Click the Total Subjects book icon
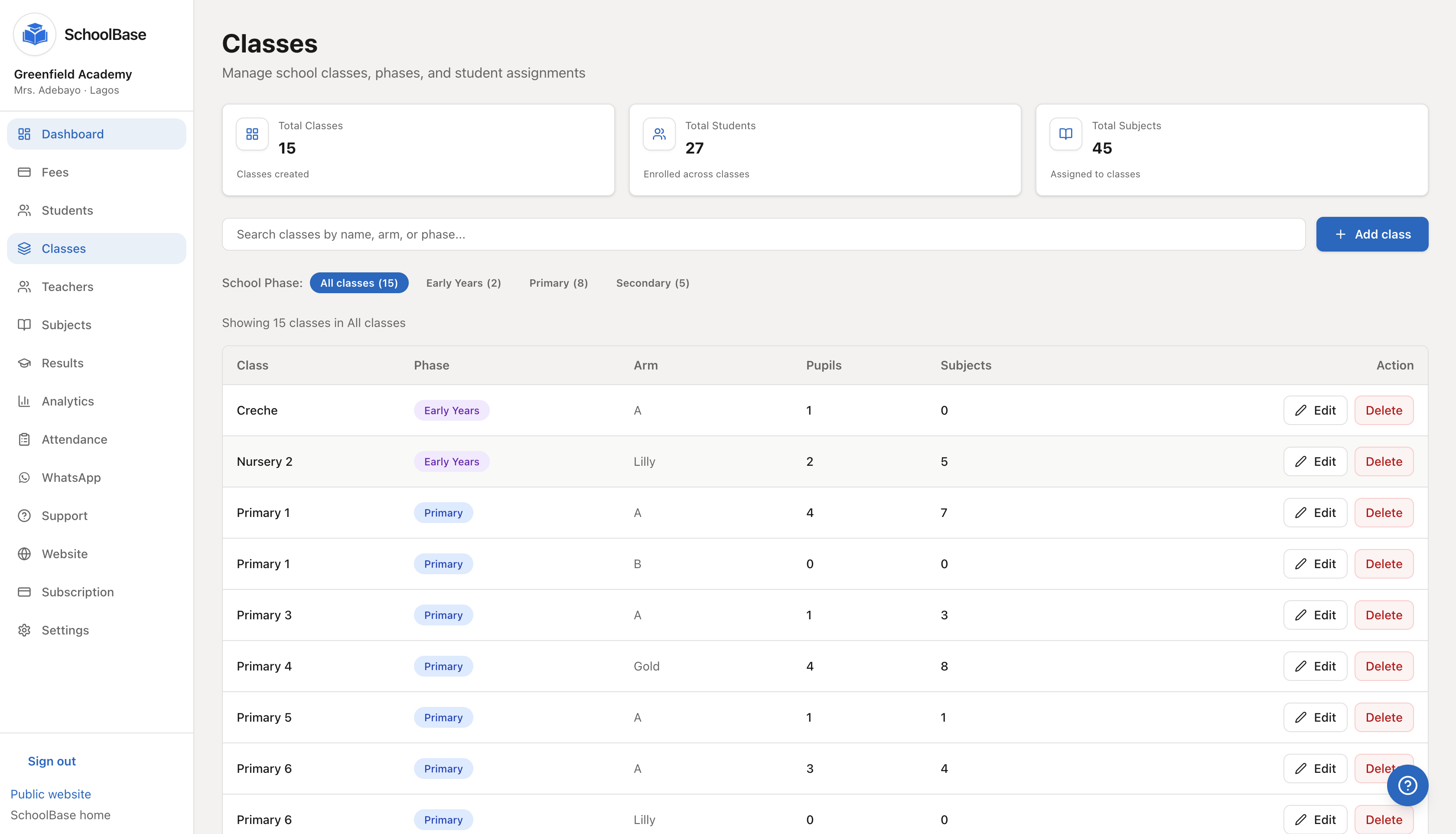Viewport: 1456px width, 834px height. 1066,134
